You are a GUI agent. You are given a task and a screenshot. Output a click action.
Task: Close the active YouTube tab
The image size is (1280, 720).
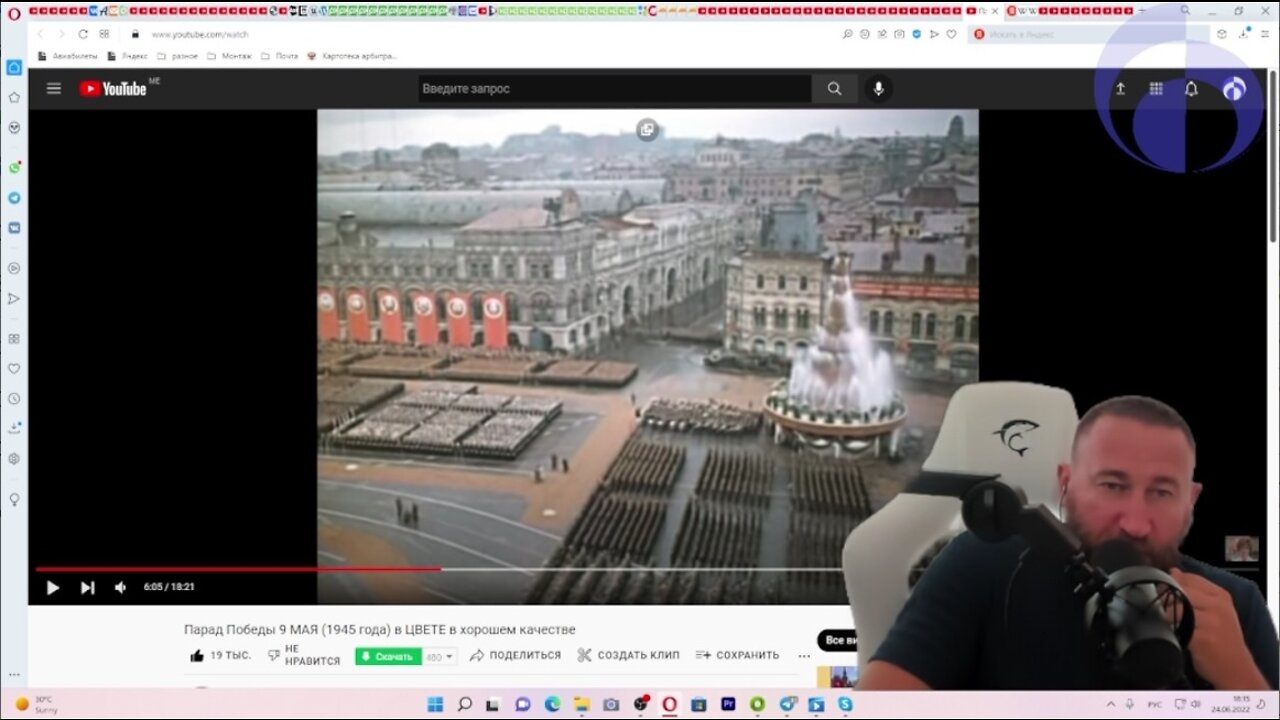click(x=995, y=11)
